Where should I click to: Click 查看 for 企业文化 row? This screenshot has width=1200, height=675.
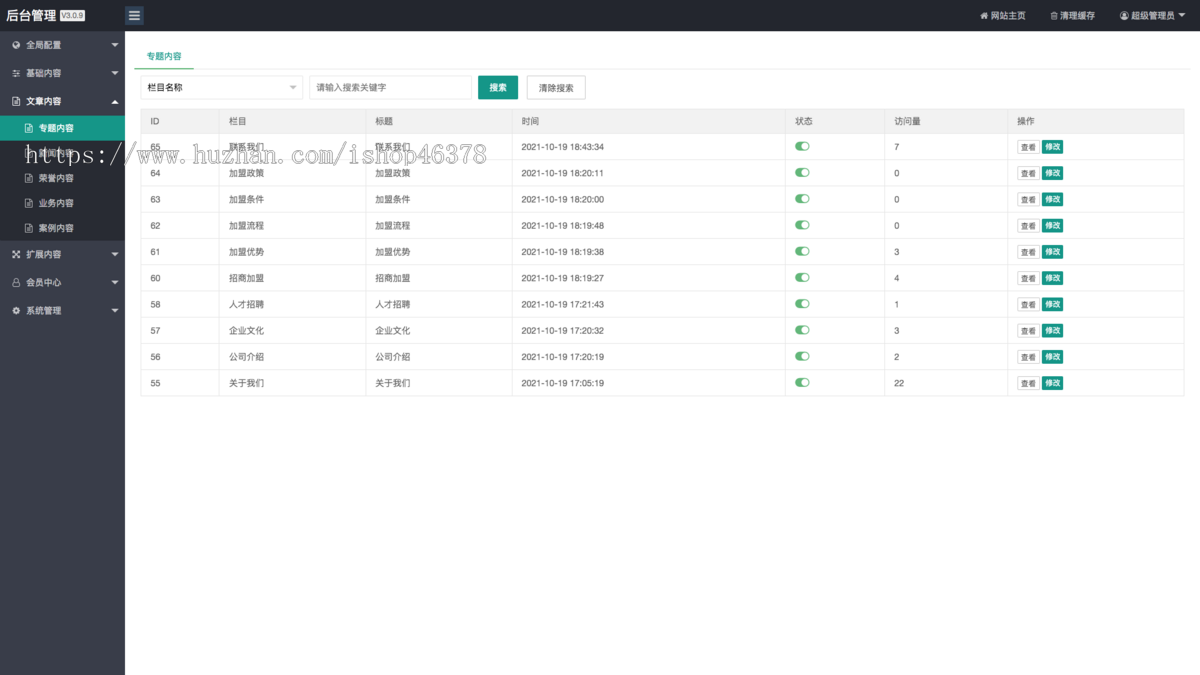point(1028,331)
